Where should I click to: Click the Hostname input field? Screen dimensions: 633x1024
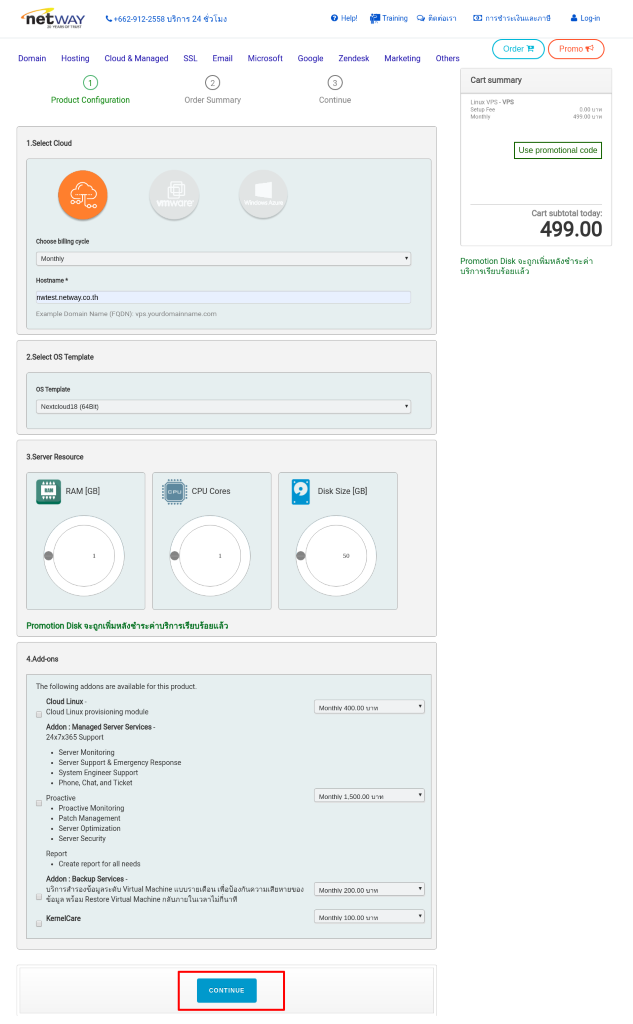pyautogui.click(x=223, y=297)
